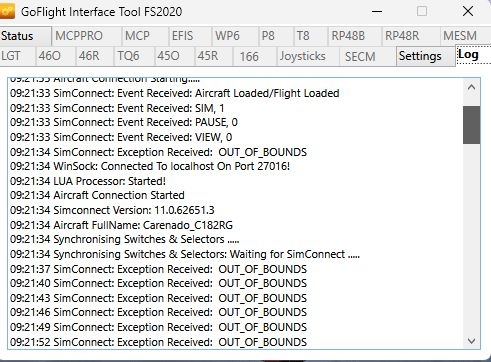Click the log scrollbar thumb
This screenshot has height=362, width=491.
(471, 125)
